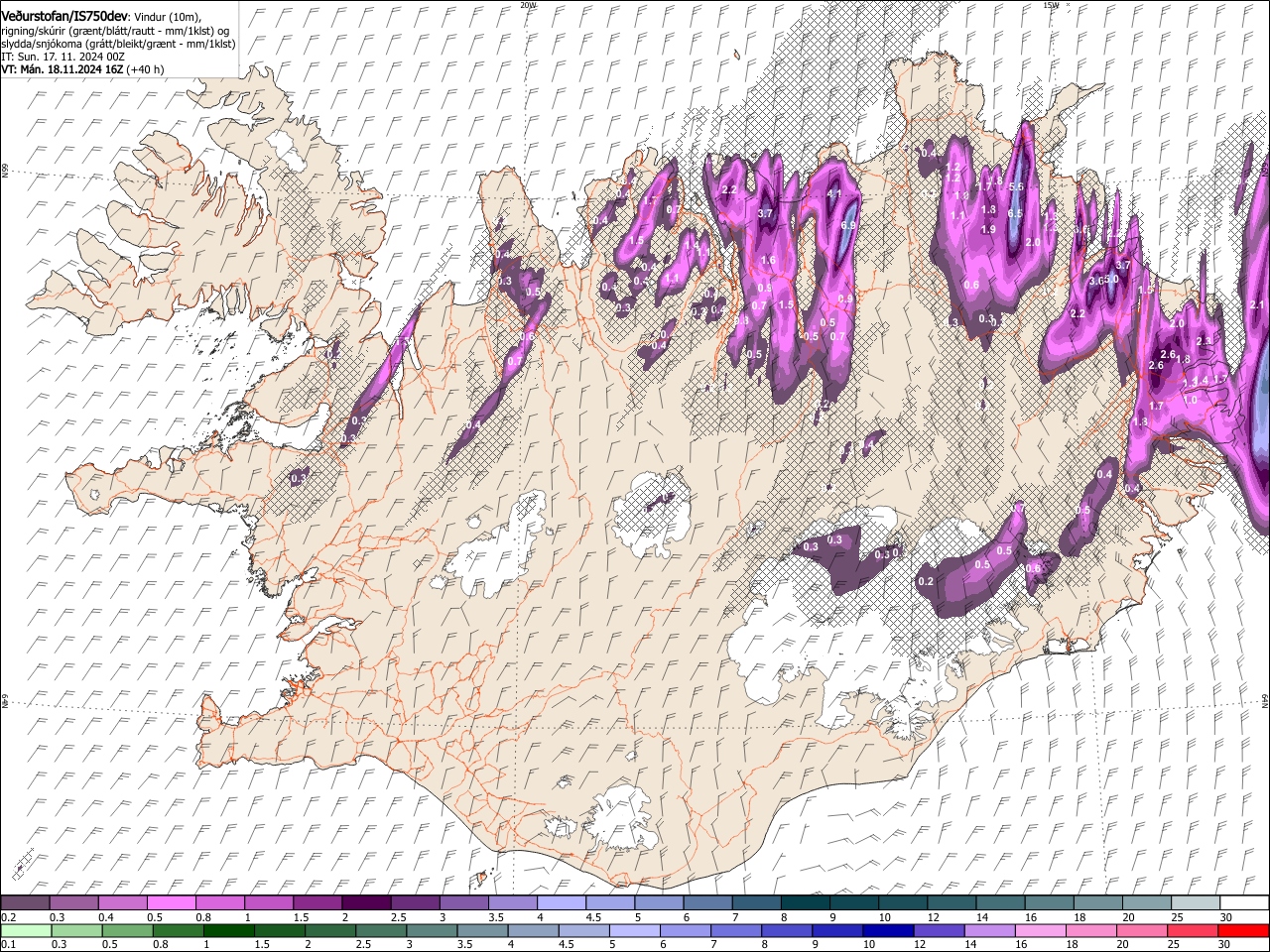Pick snow legend swatch between 1 and 1.5
Screen dimensions: 1270x952
[269, 902]
